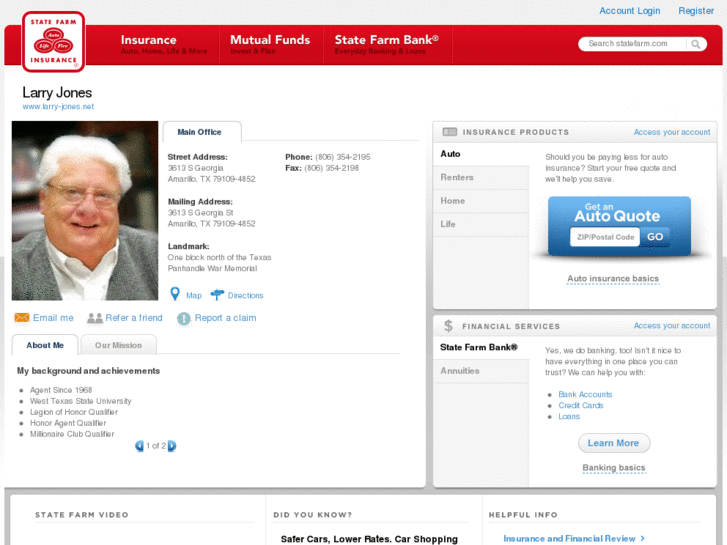Viewport: 727px width, 545px height.
Task: Select the About Me tab
Action: click(45, 345)
